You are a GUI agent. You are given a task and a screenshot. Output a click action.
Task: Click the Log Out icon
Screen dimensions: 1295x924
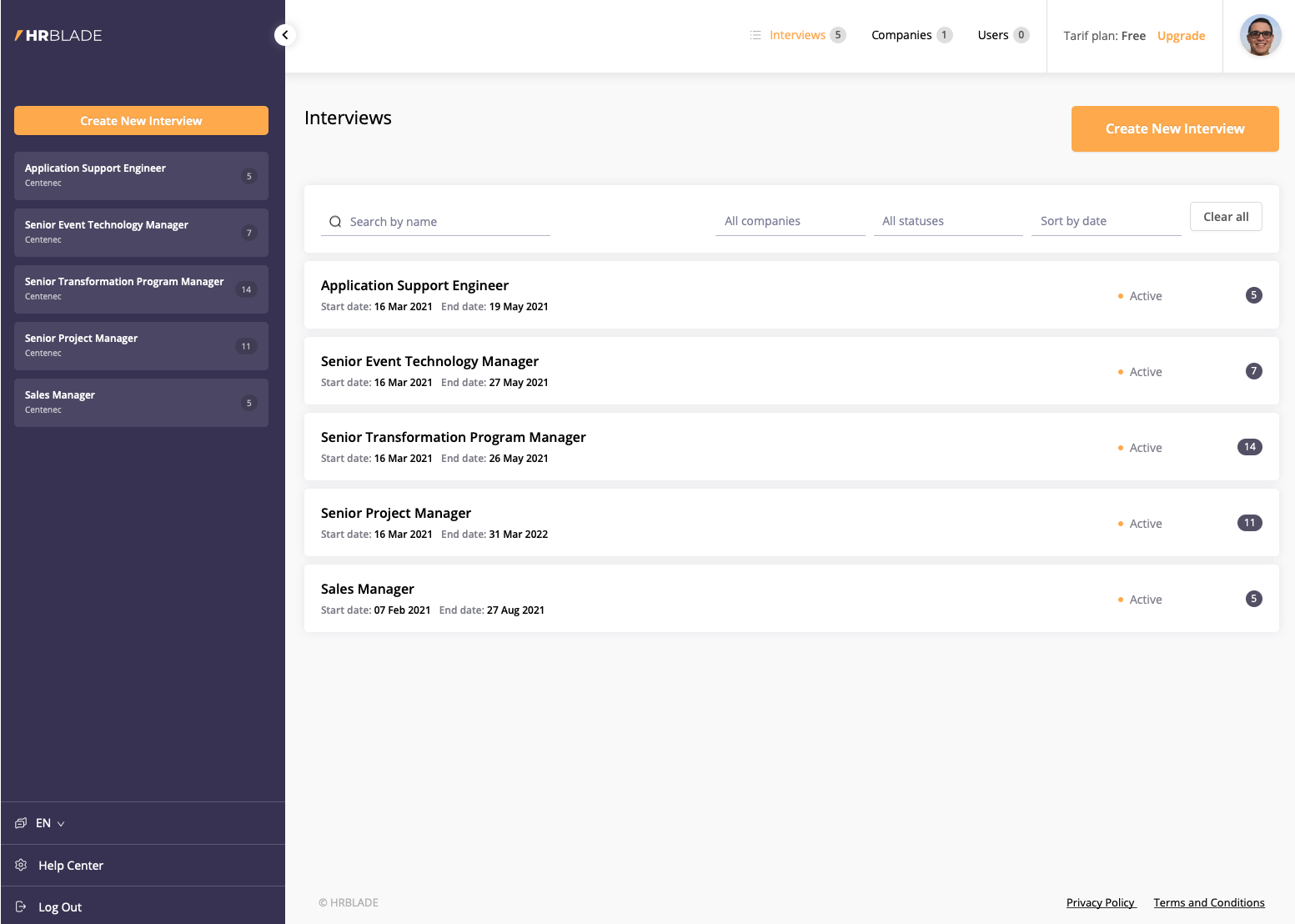22,906
